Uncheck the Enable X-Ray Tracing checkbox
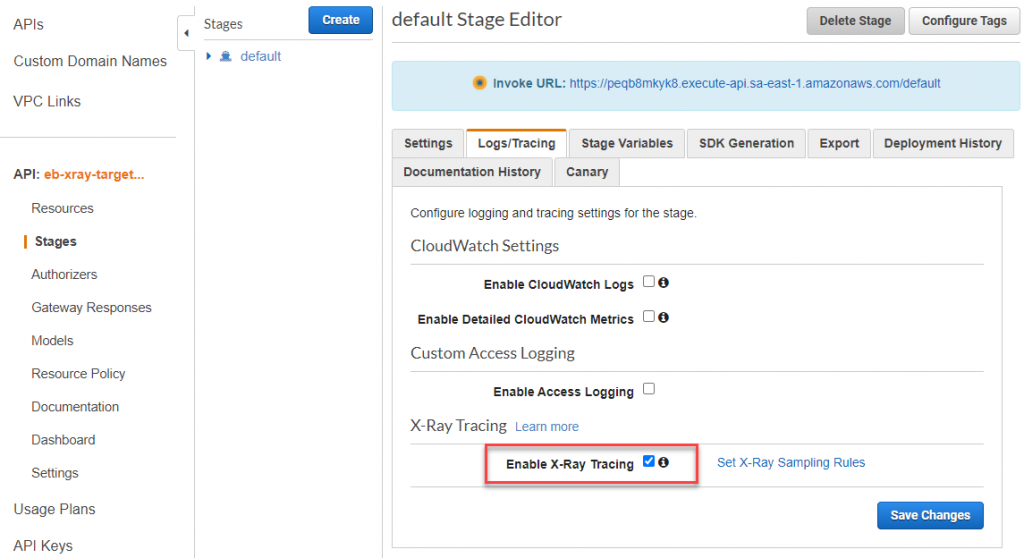Image resolution: width=1024 pixels, height=558 pixels. [649, 462]
